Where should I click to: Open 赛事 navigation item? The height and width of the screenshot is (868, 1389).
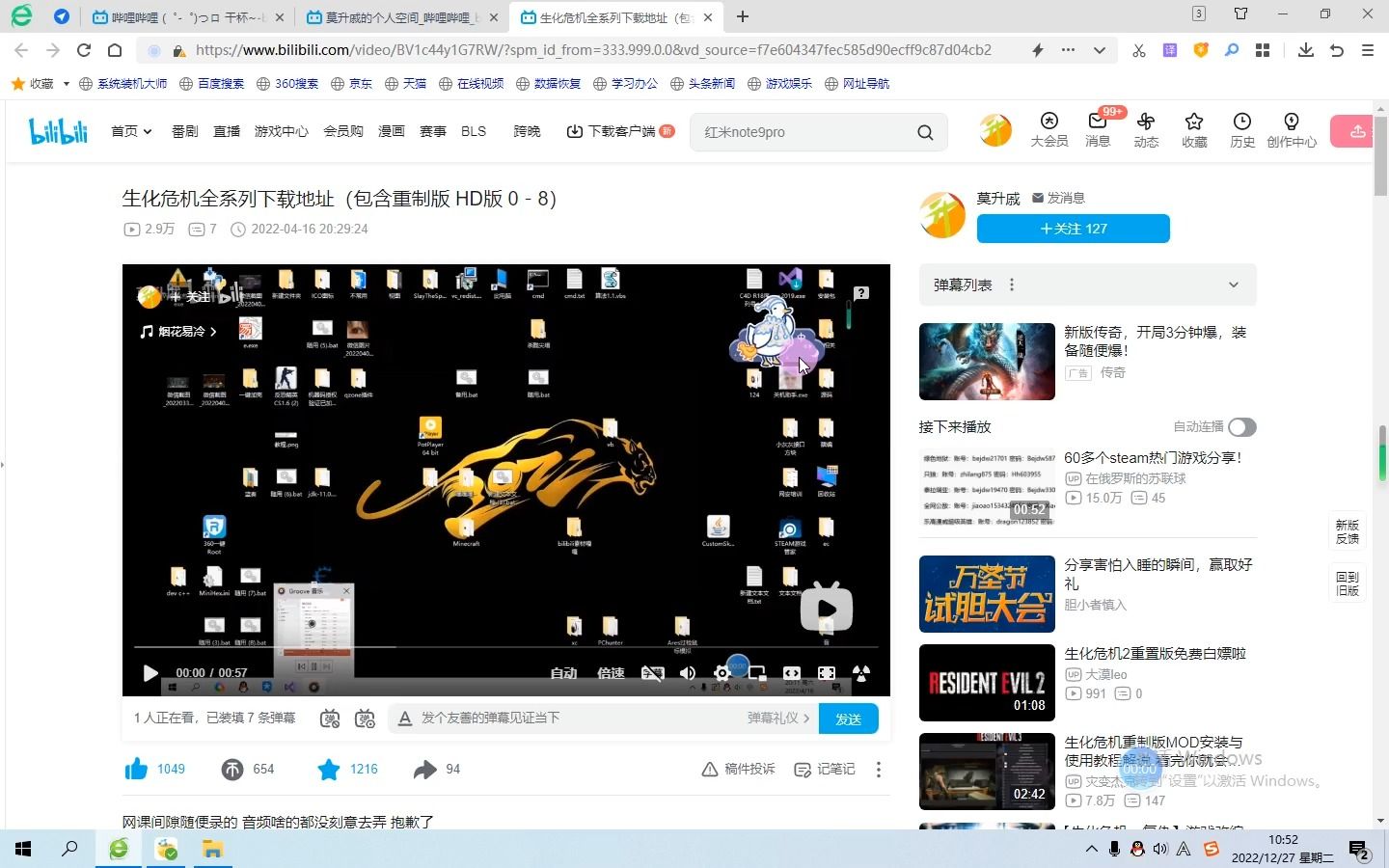pos(433,131)
